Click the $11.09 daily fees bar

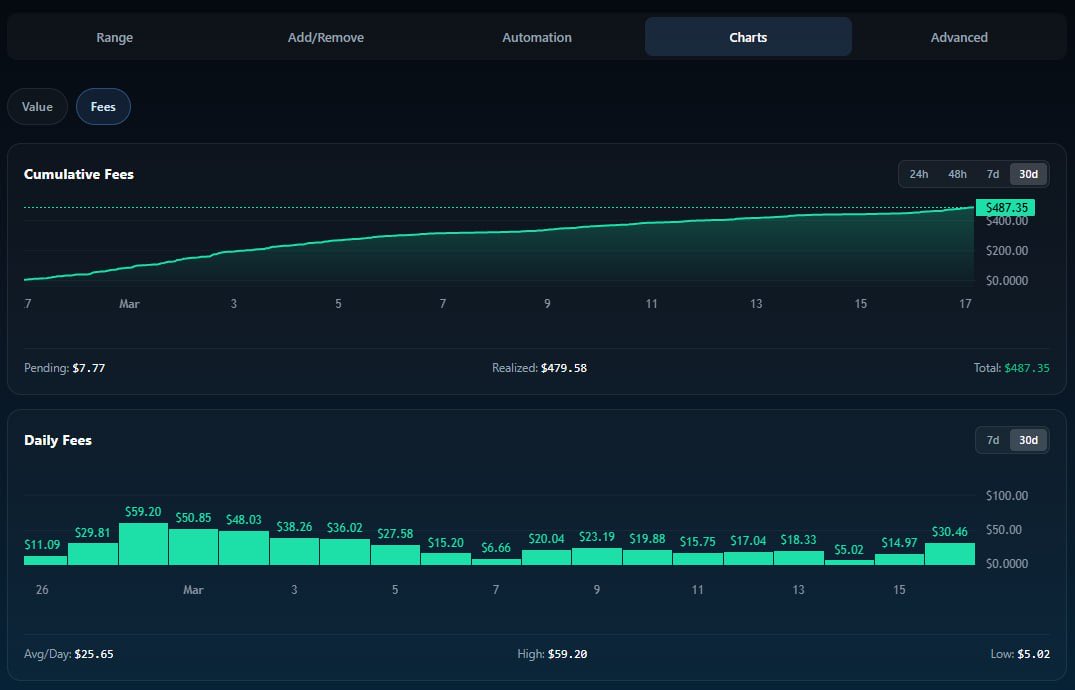coord(45,560)
